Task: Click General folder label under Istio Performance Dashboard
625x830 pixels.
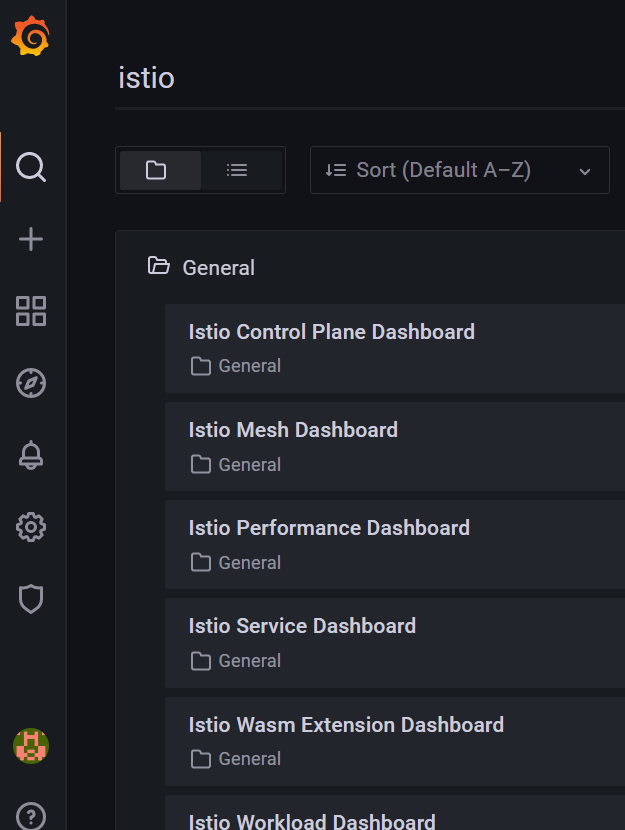Action: tap(250, 562)
